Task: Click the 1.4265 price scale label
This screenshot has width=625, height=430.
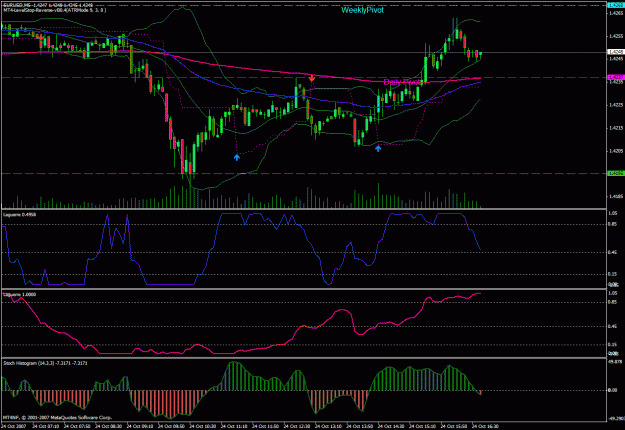Action: (x=616, y=13)
